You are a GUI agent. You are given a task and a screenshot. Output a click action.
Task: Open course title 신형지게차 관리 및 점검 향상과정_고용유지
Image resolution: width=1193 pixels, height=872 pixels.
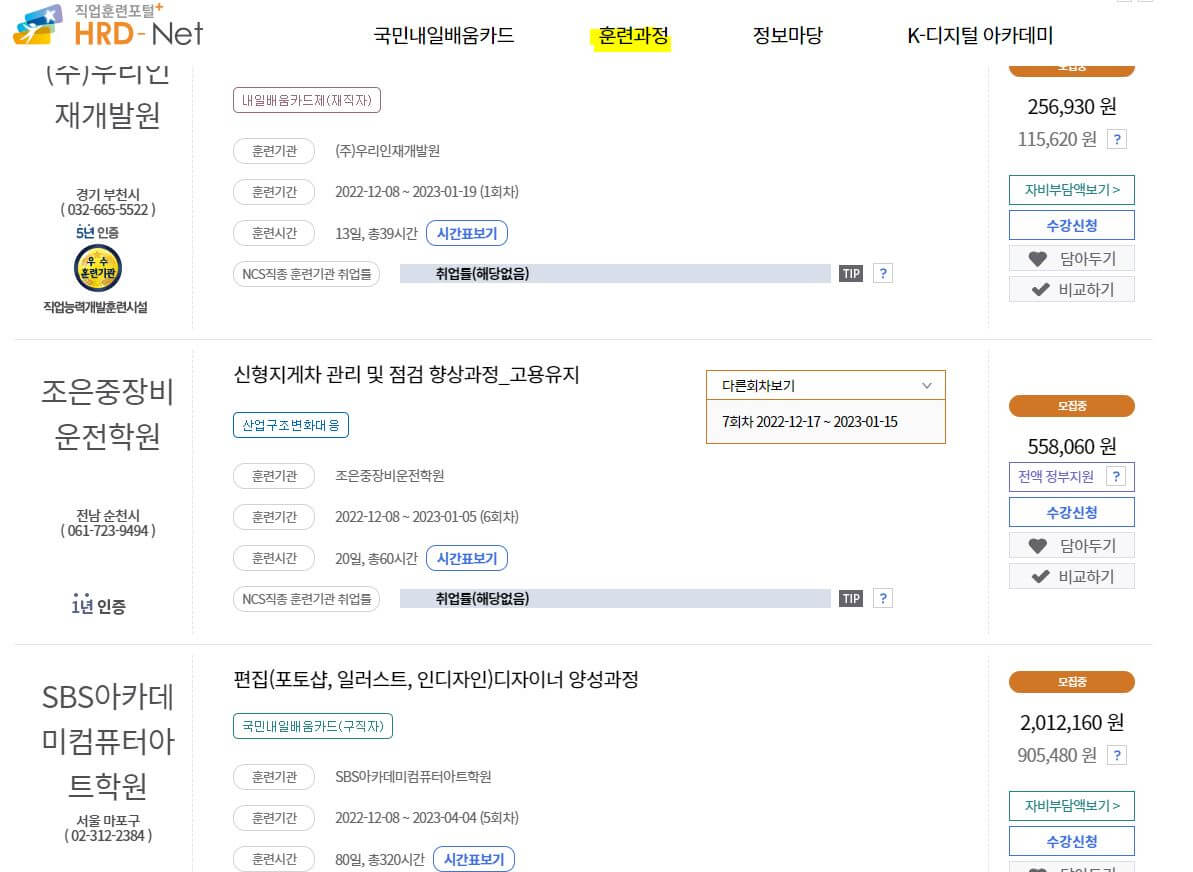(406, 374)
